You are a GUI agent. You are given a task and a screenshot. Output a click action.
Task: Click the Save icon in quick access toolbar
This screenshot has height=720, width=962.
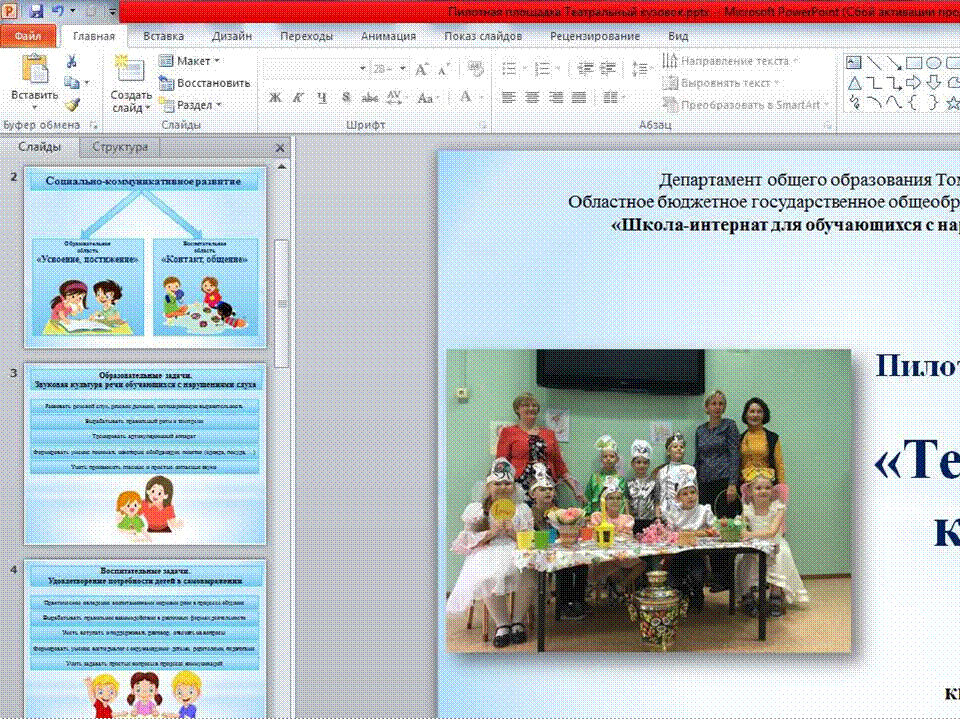tap(37, 12)
